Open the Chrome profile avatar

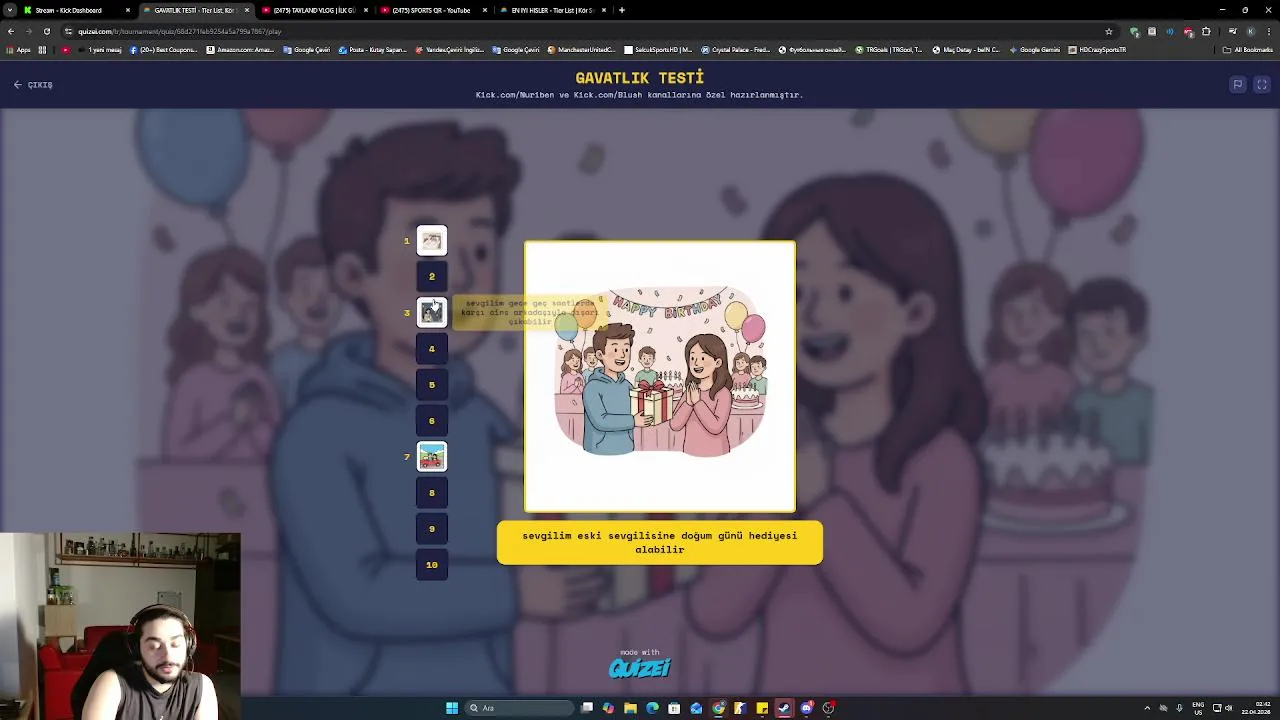click(x=1249, y=31)
